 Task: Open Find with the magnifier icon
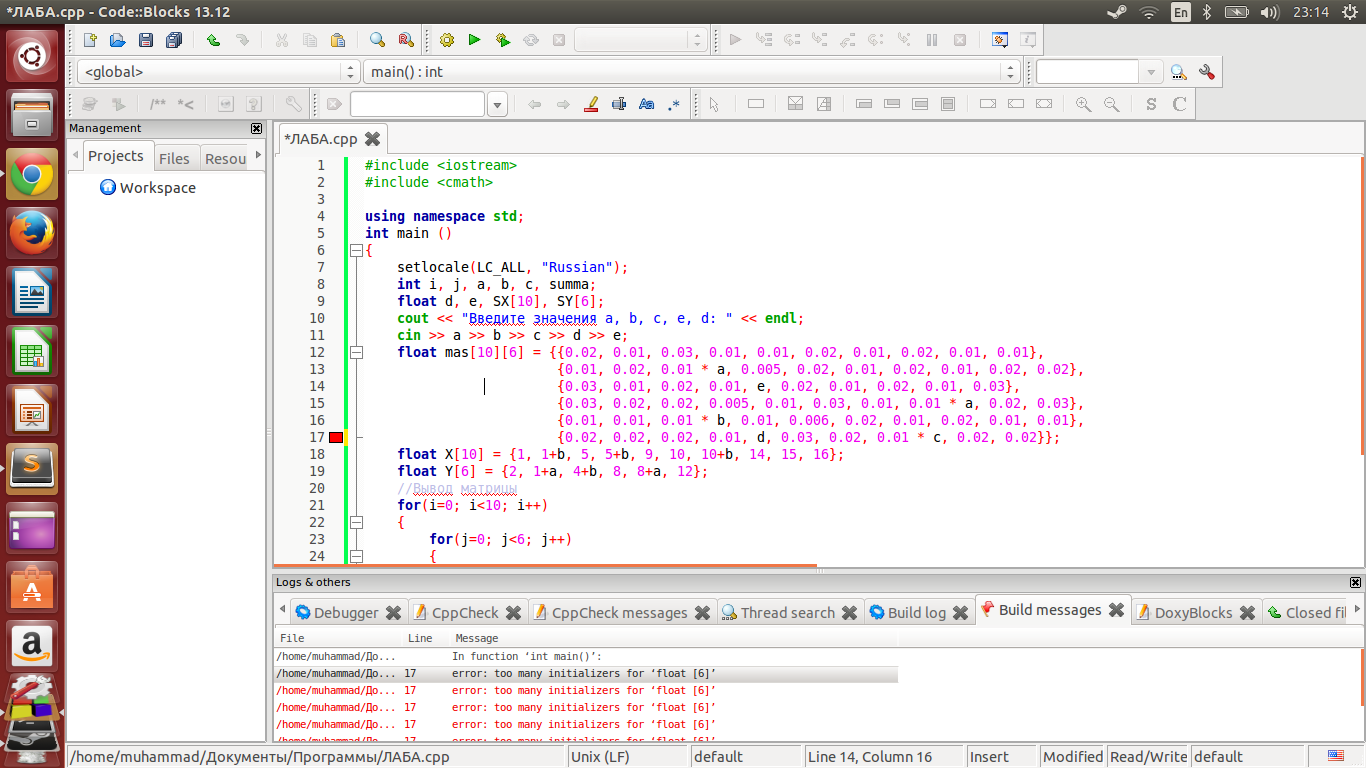(377, 40)
